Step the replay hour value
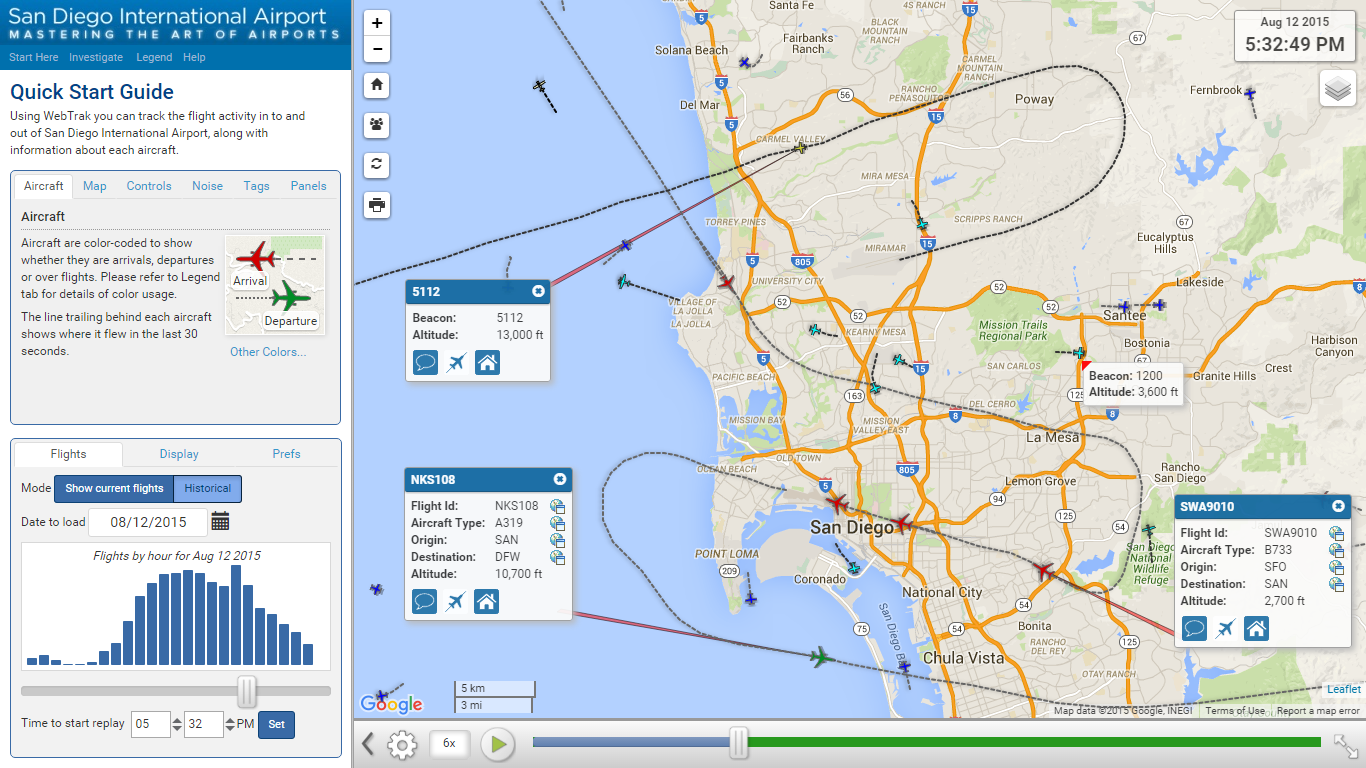The height and width of the screenshot is (768, 1366). [177, 724]
